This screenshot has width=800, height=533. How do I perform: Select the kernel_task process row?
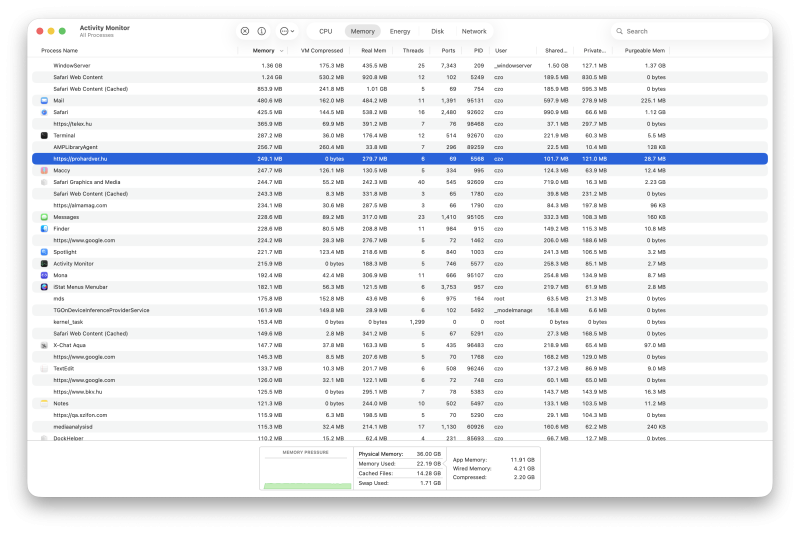(400, 322)
